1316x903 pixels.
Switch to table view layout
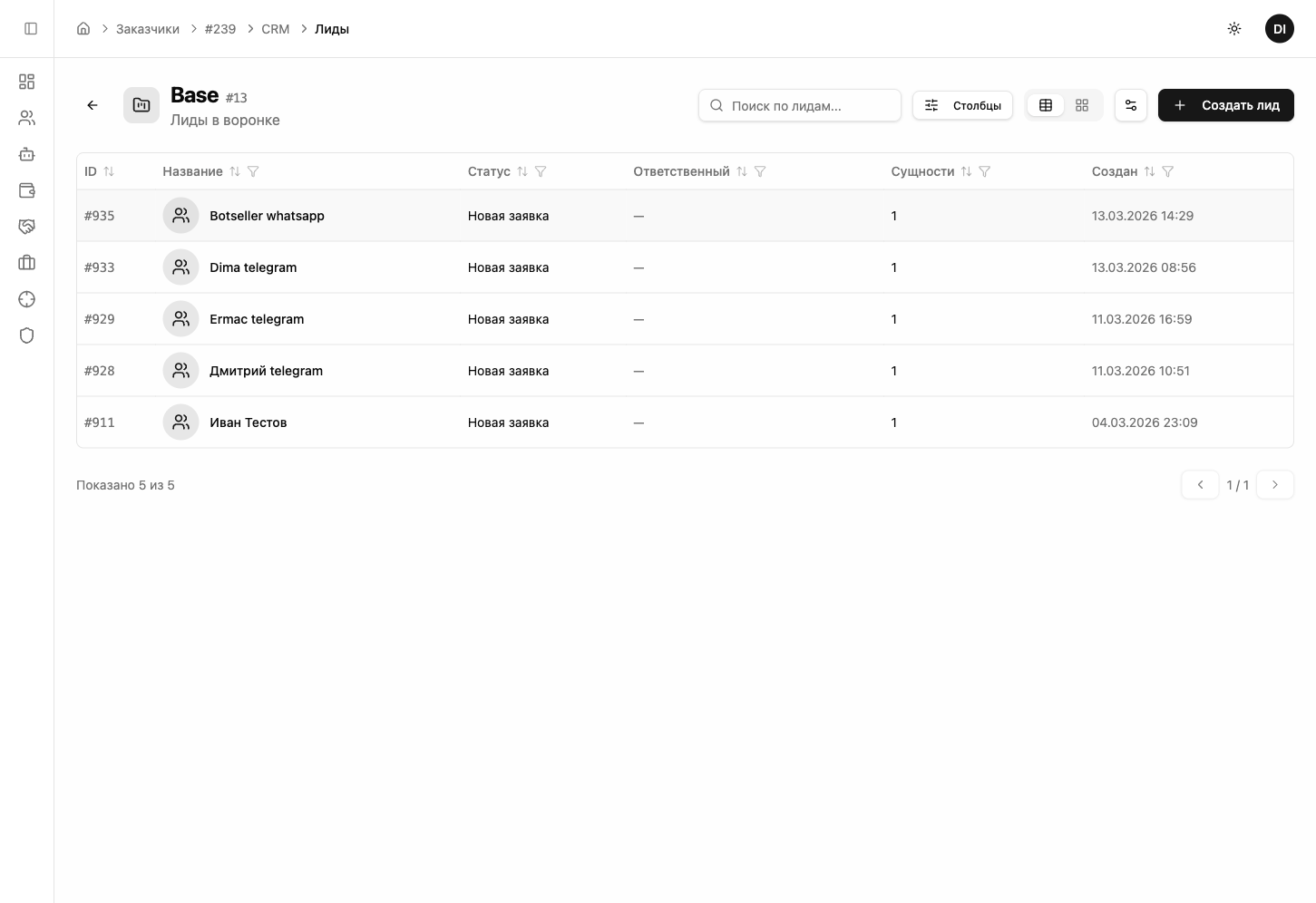(x=1046, y=105)
